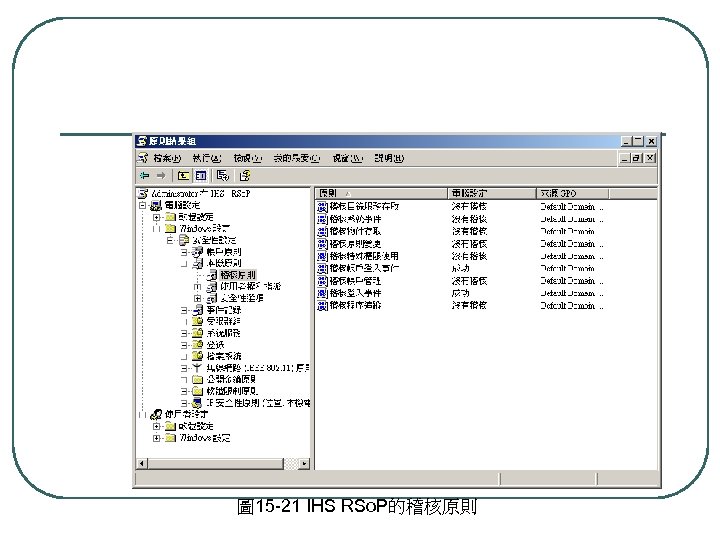Click Default Domain cell of 稽核目錄服務存取 row

click(x=572, y=207)
